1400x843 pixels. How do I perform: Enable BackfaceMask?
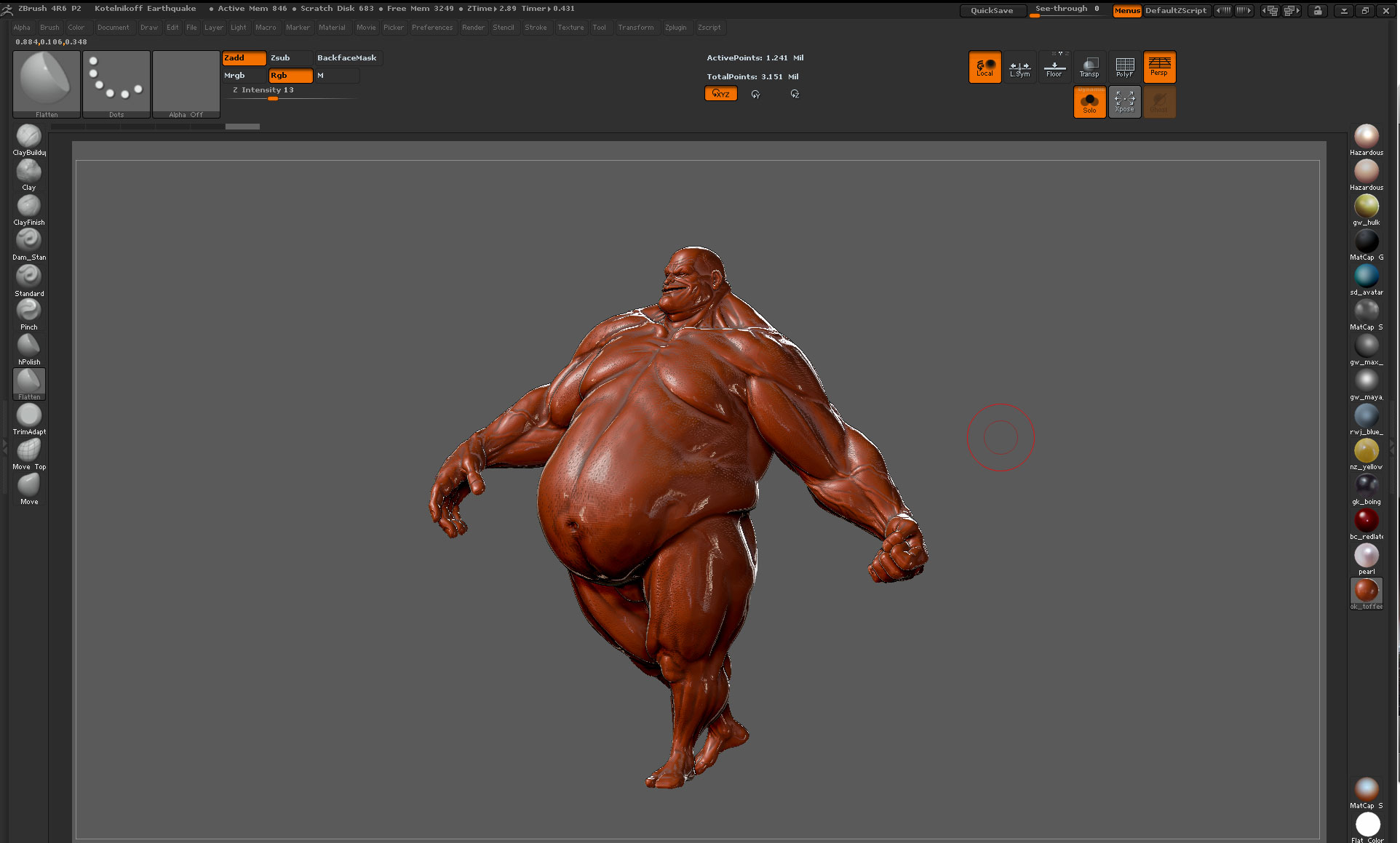pyautogui.click(x=347, y=57)
